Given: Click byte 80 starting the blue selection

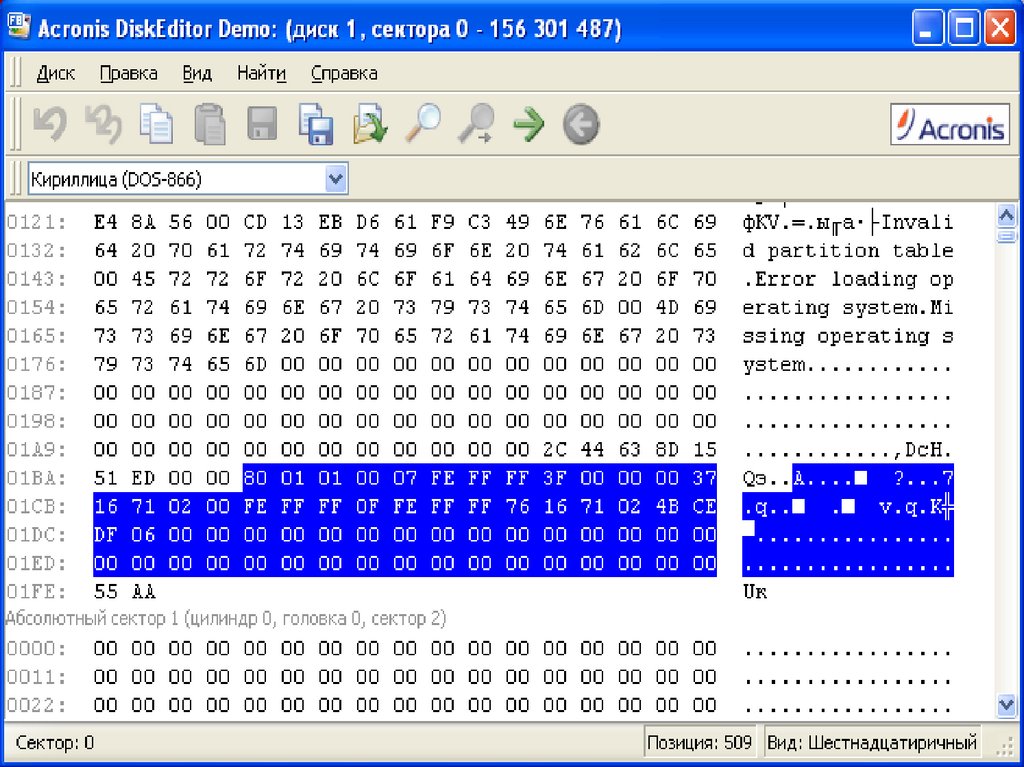Looking at the screenshot, I should (x=255, y=478).
